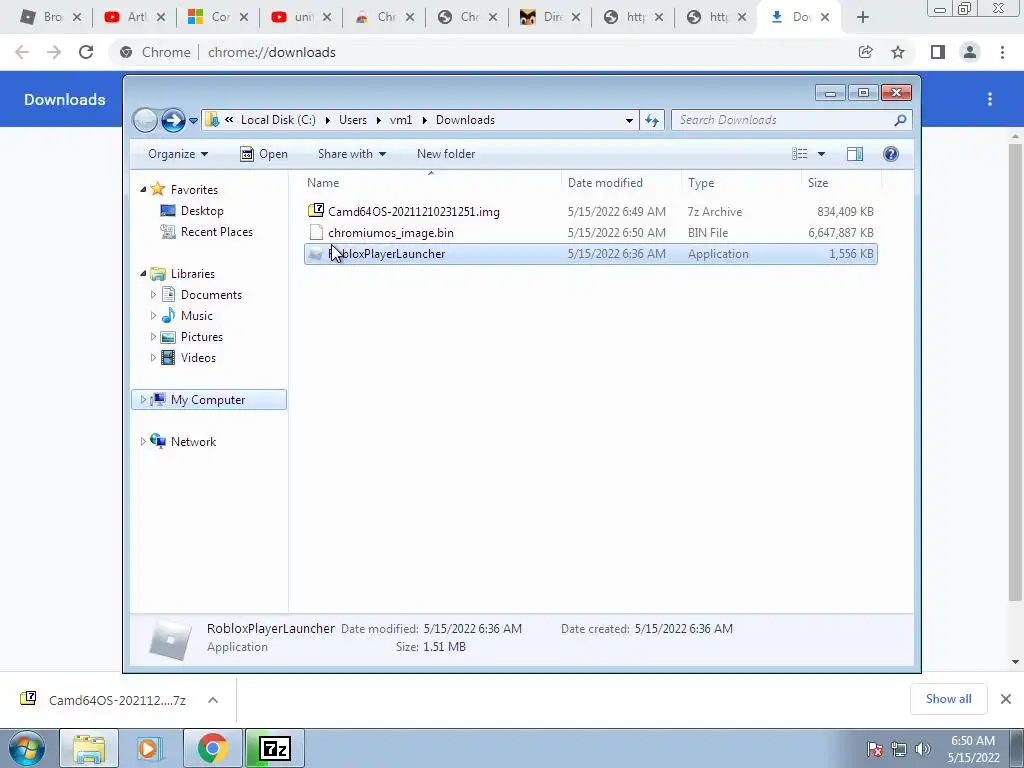
Task: Click Explorer forward navigation arrow
Action: [x=173, y=120]
